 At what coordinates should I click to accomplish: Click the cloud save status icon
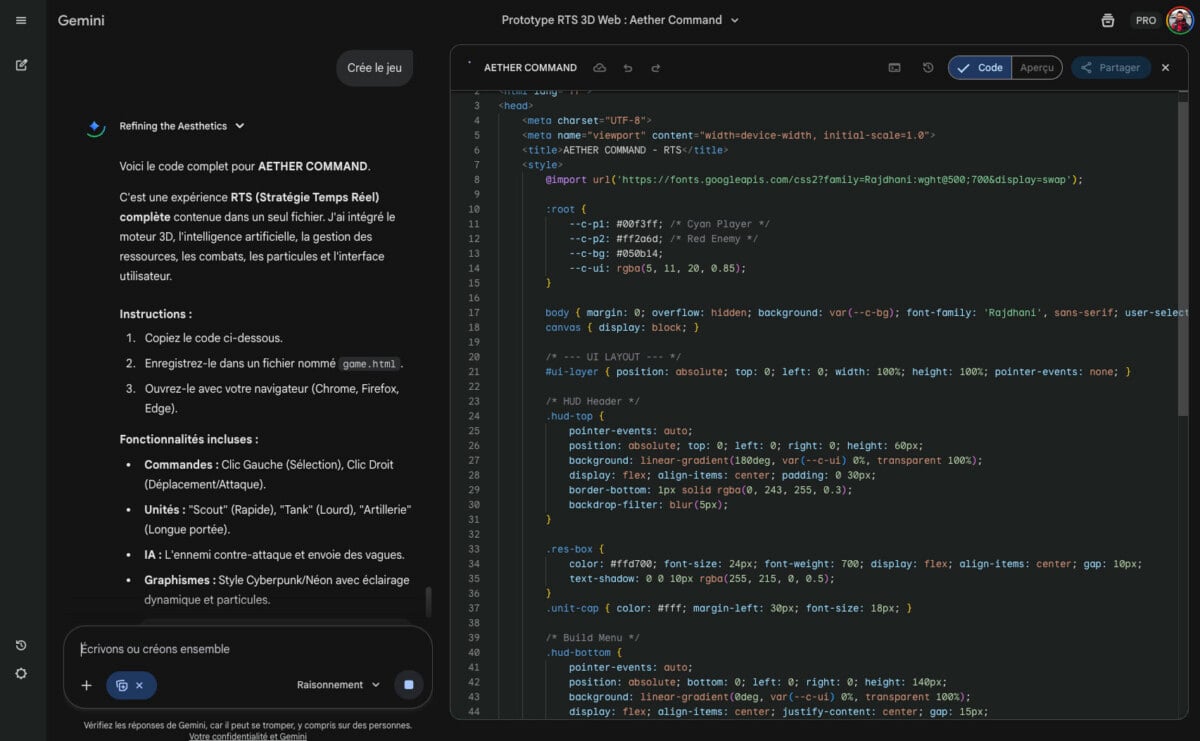point(600,68)
